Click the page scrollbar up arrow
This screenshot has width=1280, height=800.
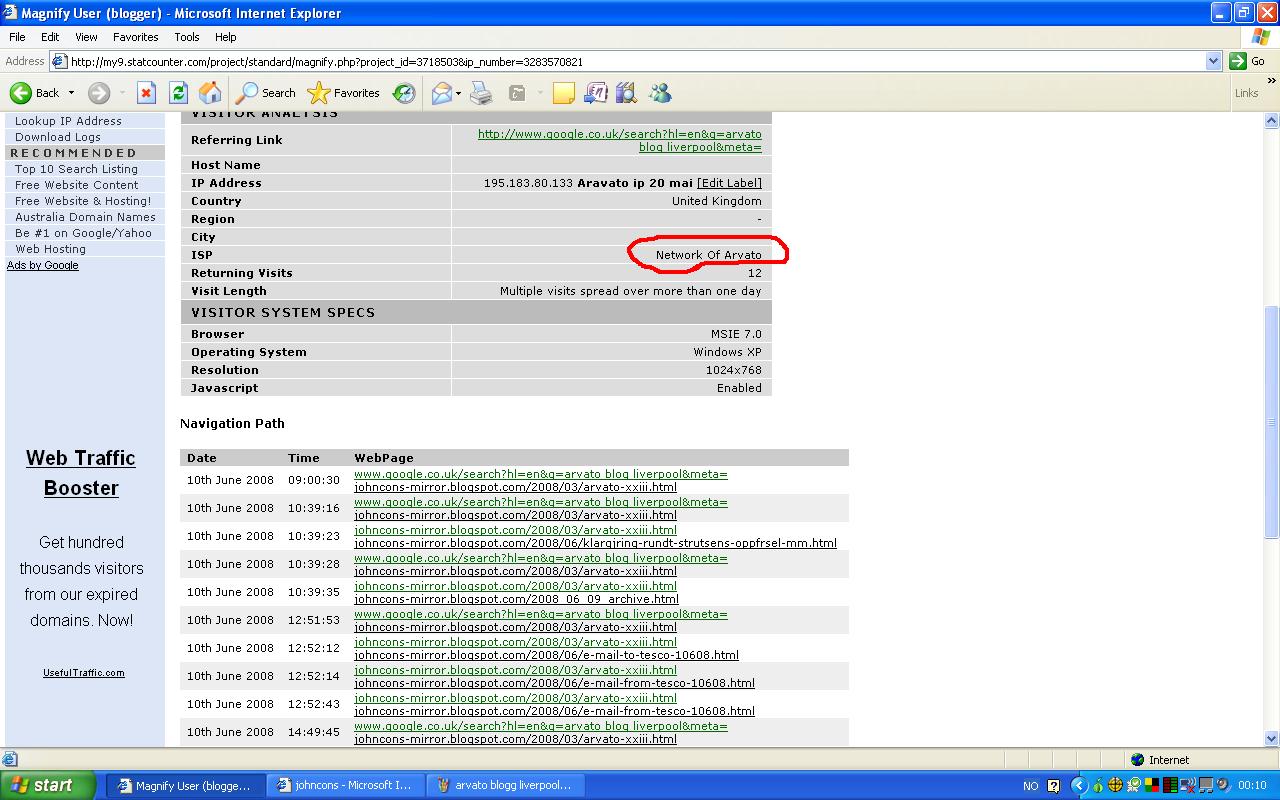(1272, 122)
